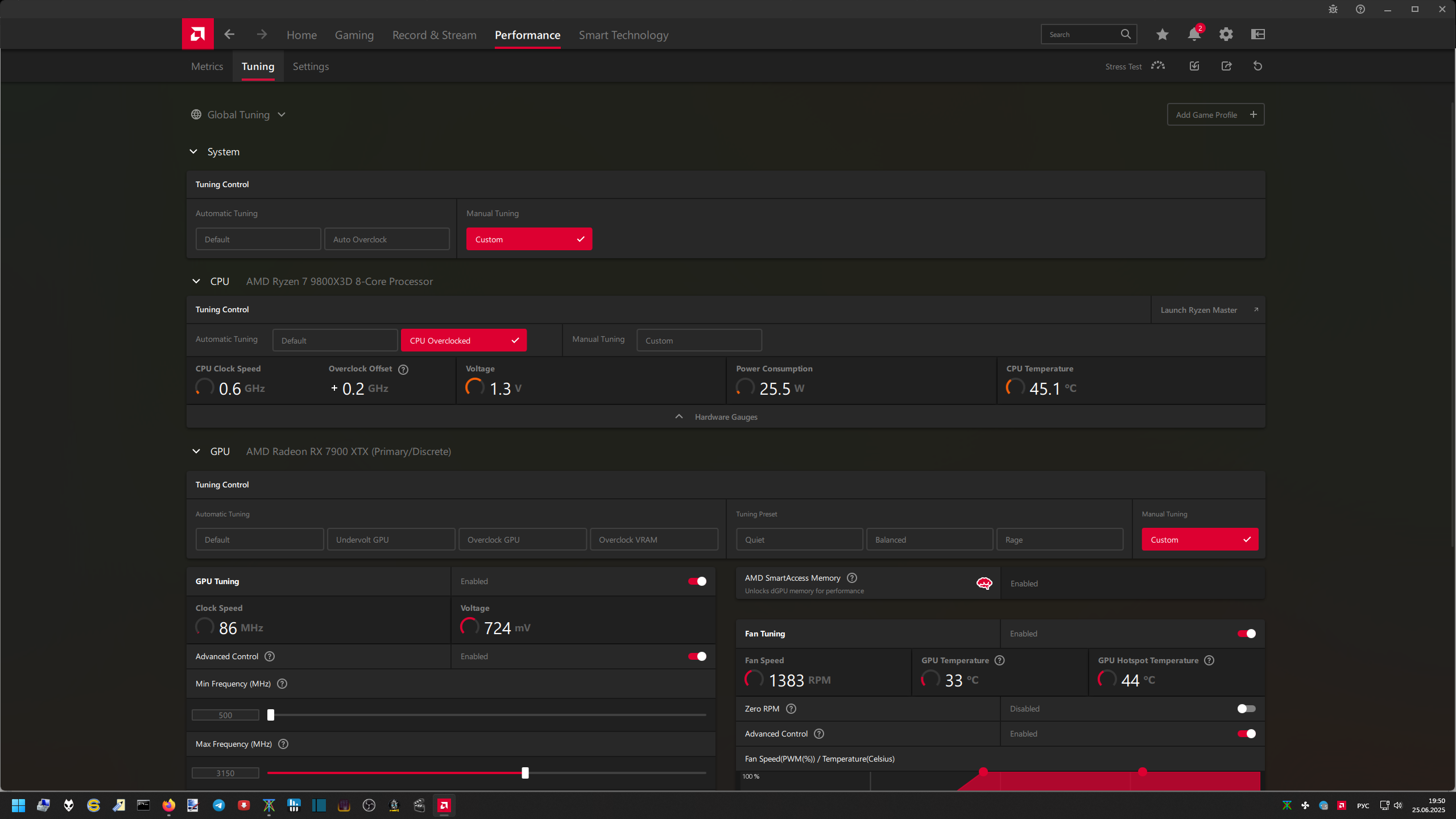
Task: Turn off the Fan Tuning toggle
Action: click(x=1246, y=634)
